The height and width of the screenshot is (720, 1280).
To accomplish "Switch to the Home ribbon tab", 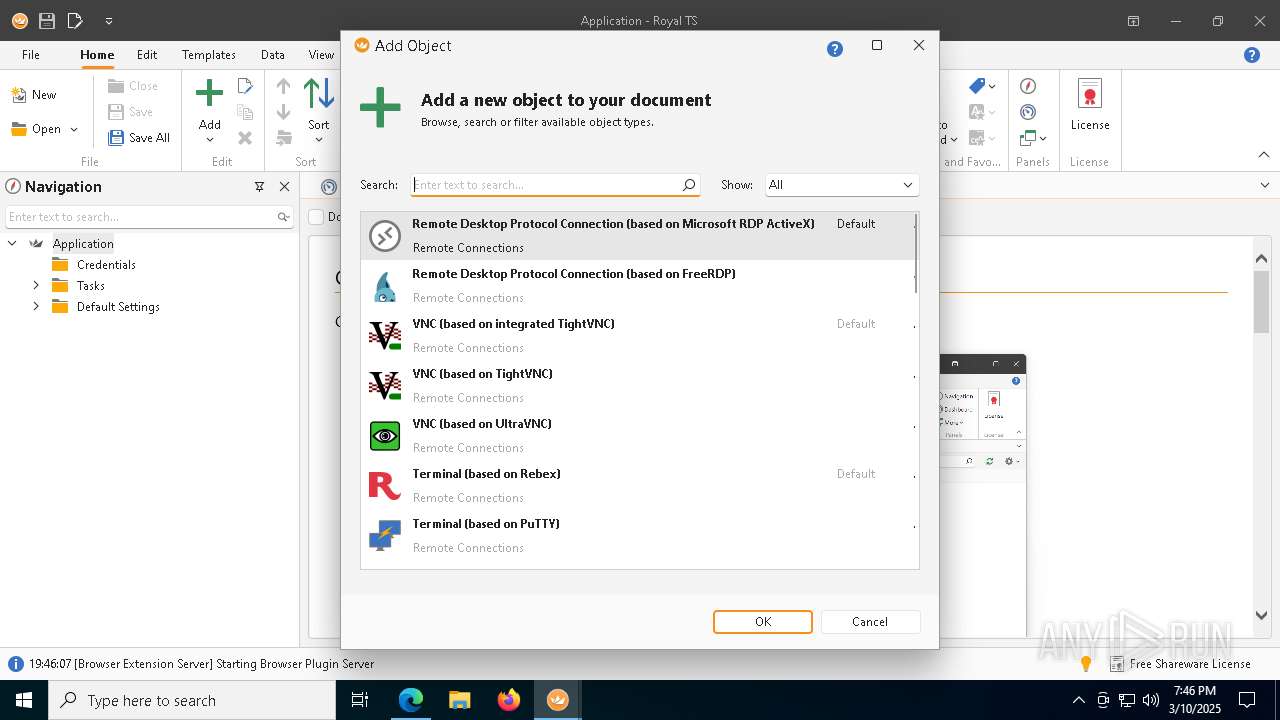I will click(x=97, y=55).
